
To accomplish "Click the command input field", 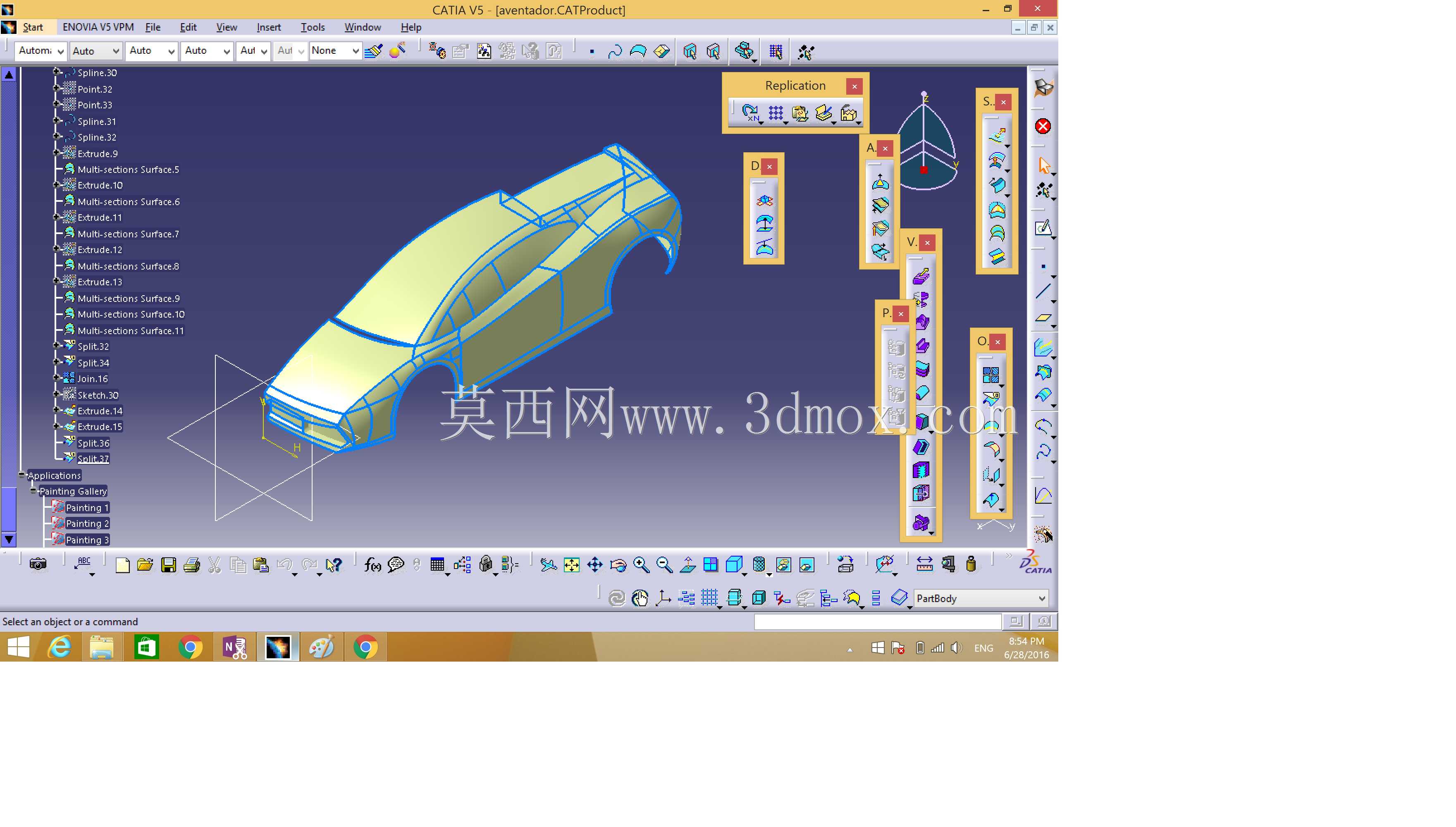I will tap(877, 622).
